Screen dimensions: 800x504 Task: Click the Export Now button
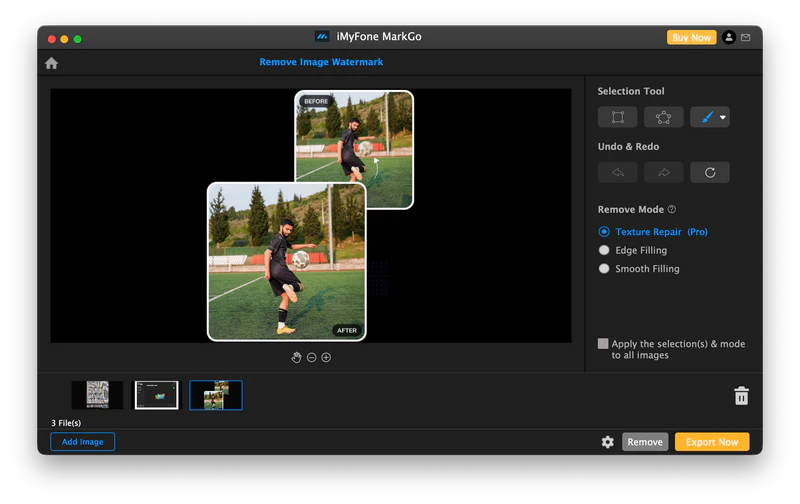pos(711,442)
